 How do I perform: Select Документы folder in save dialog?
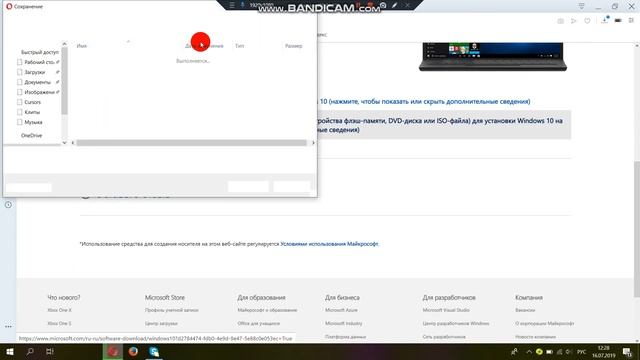point(38,82)
